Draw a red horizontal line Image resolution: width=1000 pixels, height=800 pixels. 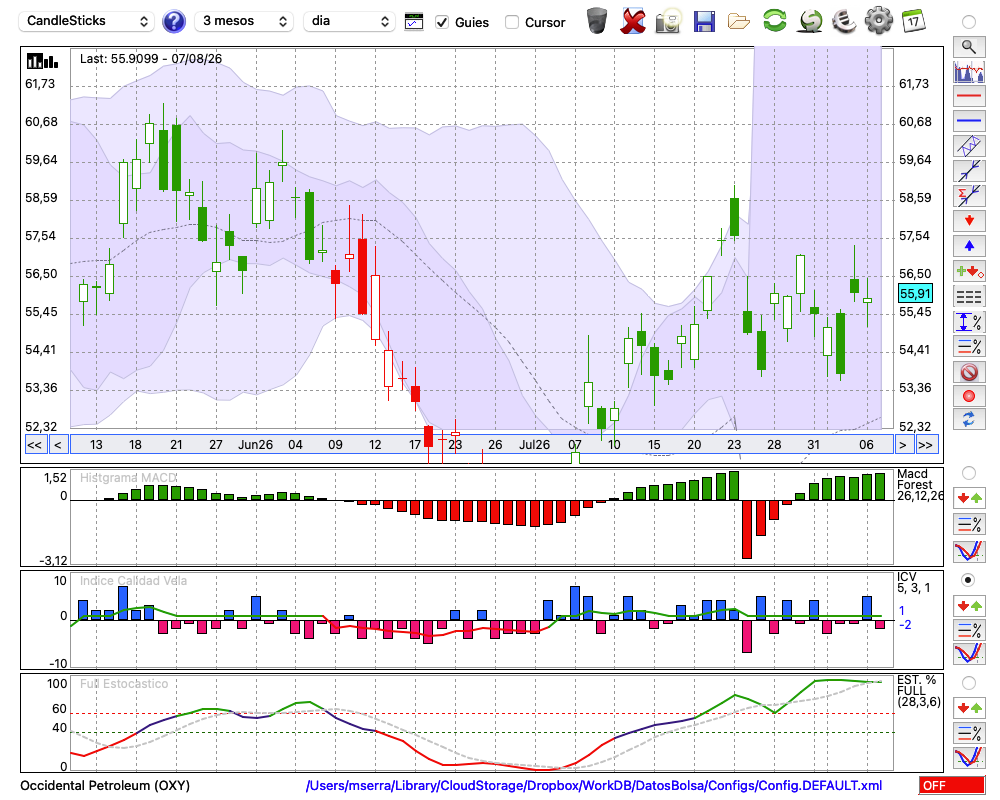pos(969,96)
